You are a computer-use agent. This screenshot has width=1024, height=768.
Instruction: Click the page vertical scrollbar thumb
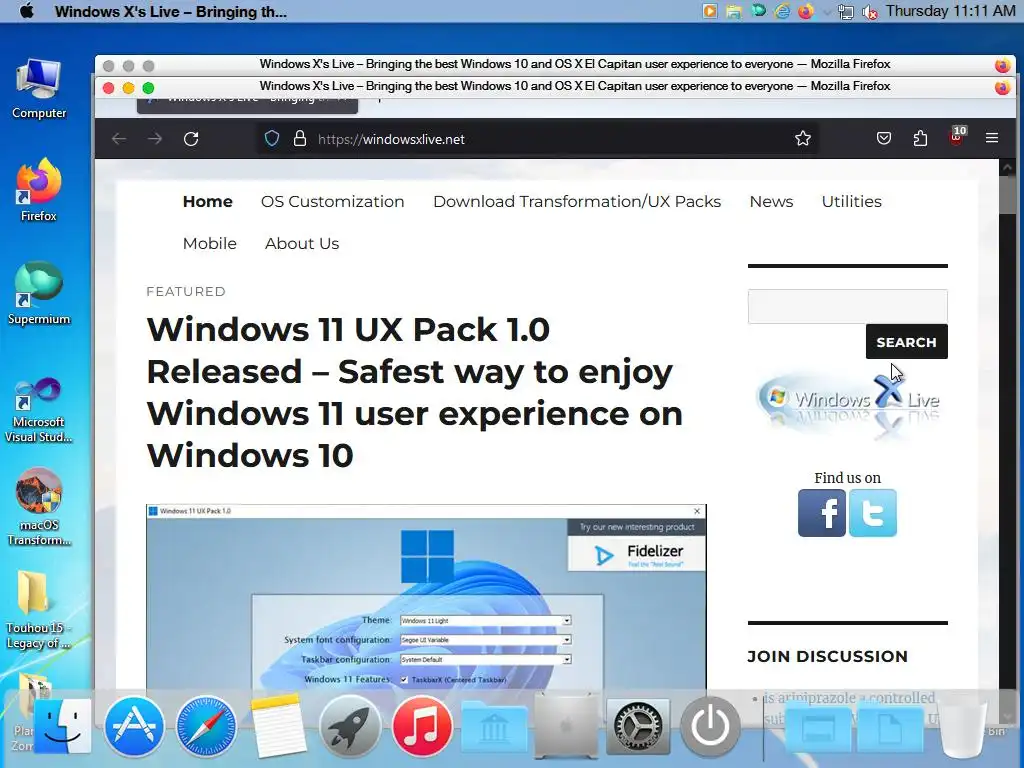pyautogui.click(x=1008, y=194)
